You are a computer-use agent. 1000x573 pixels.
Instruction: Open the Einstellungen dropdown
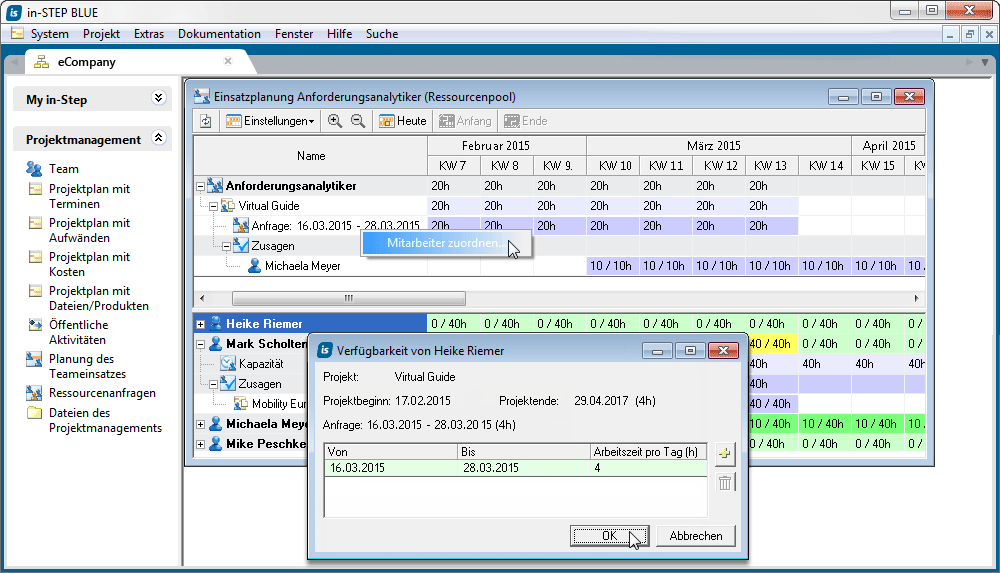pos(271,121)
